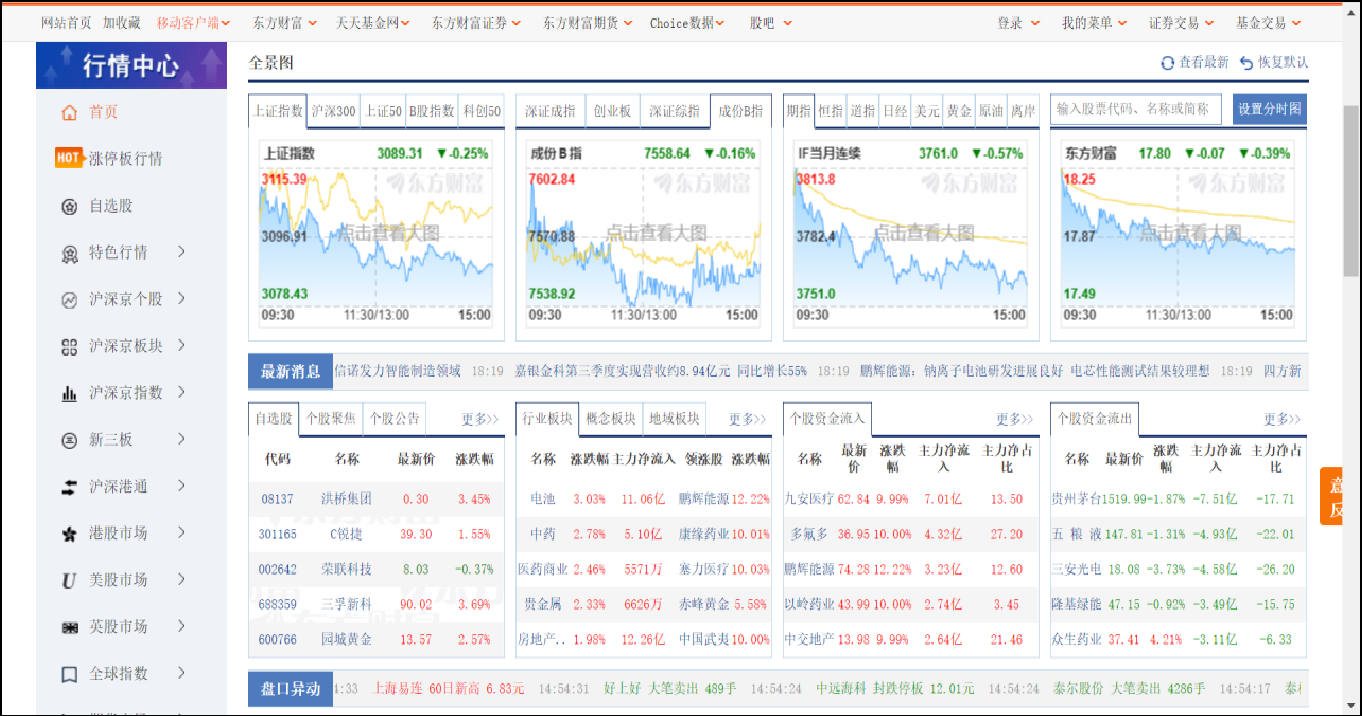The height and width of the screenshot is (716, 1362).
Task: Expand the 美股市场 sidebar chevron
Action: pyautogui.click(x=181, y=580)
